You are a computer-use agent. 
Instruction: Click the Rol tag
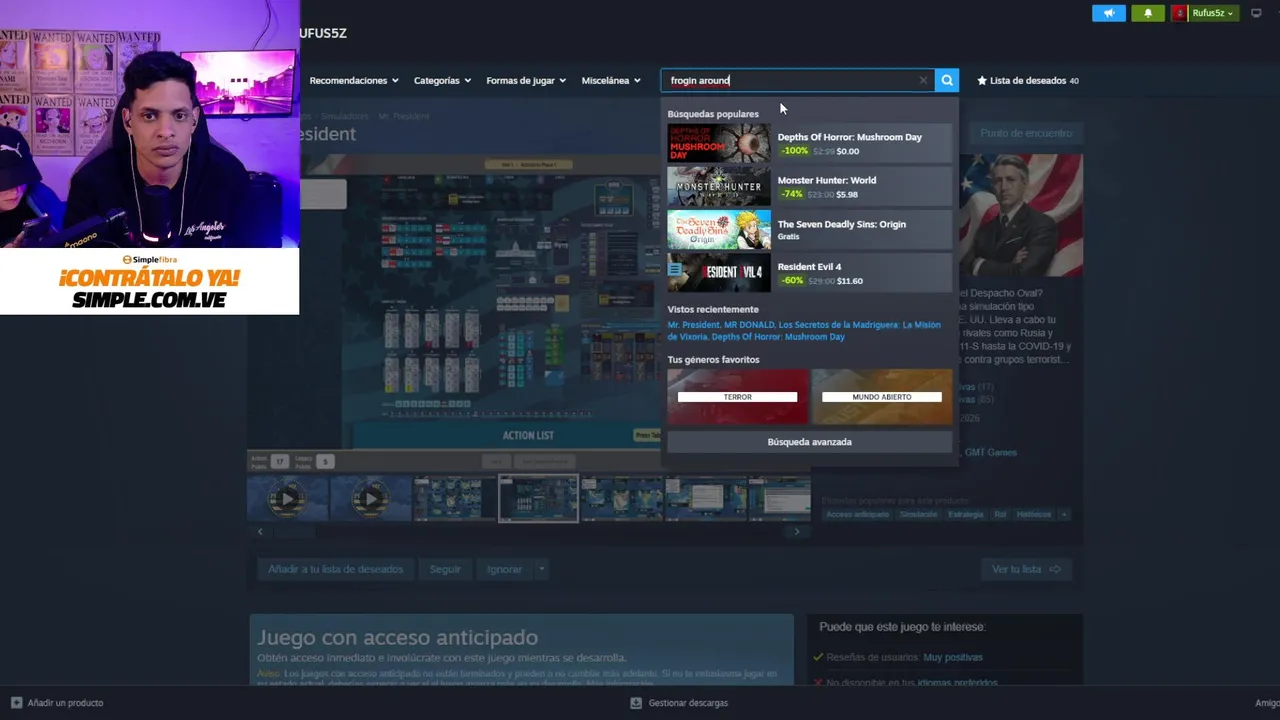pyautogui.click(x=1000, y=514)
